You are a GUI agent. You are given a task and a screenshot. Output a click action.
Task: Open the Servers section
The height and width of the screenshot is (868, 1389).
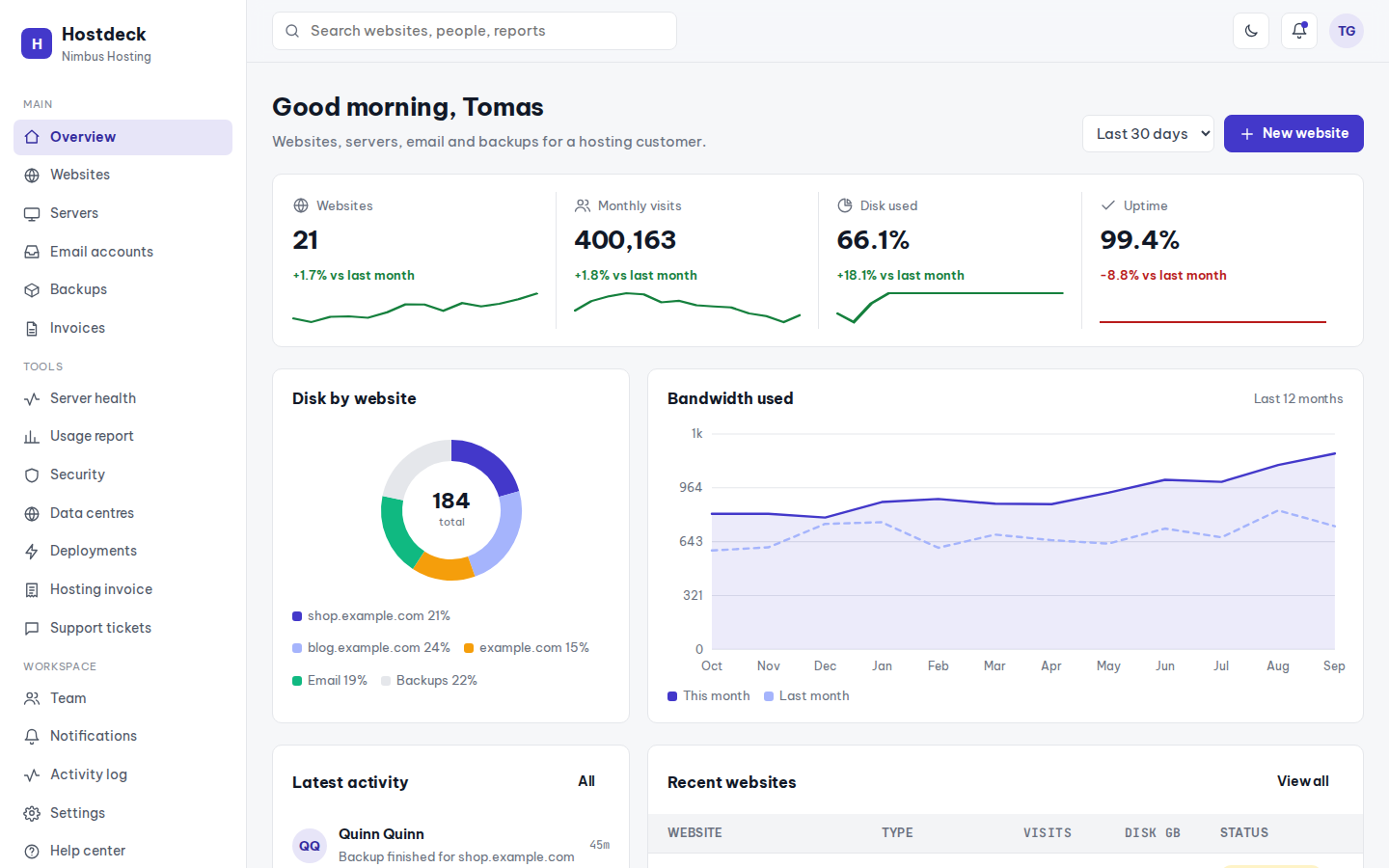123,213
